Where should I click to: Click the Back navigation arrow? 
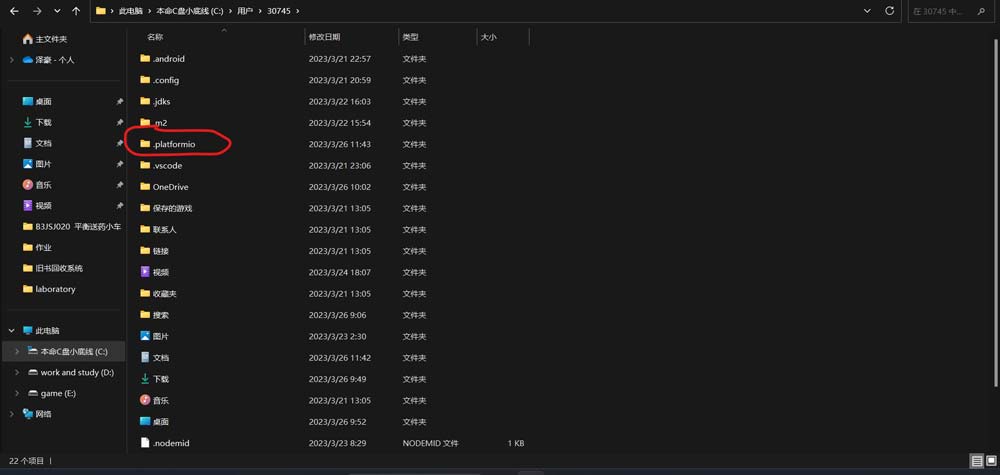click(x=15, y=11)
